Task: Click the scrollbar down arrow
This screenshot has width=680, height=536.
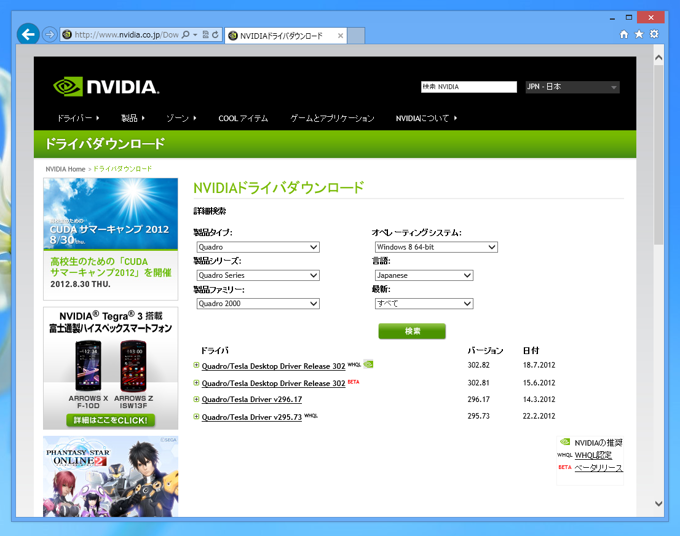Action: pos(658,503)
